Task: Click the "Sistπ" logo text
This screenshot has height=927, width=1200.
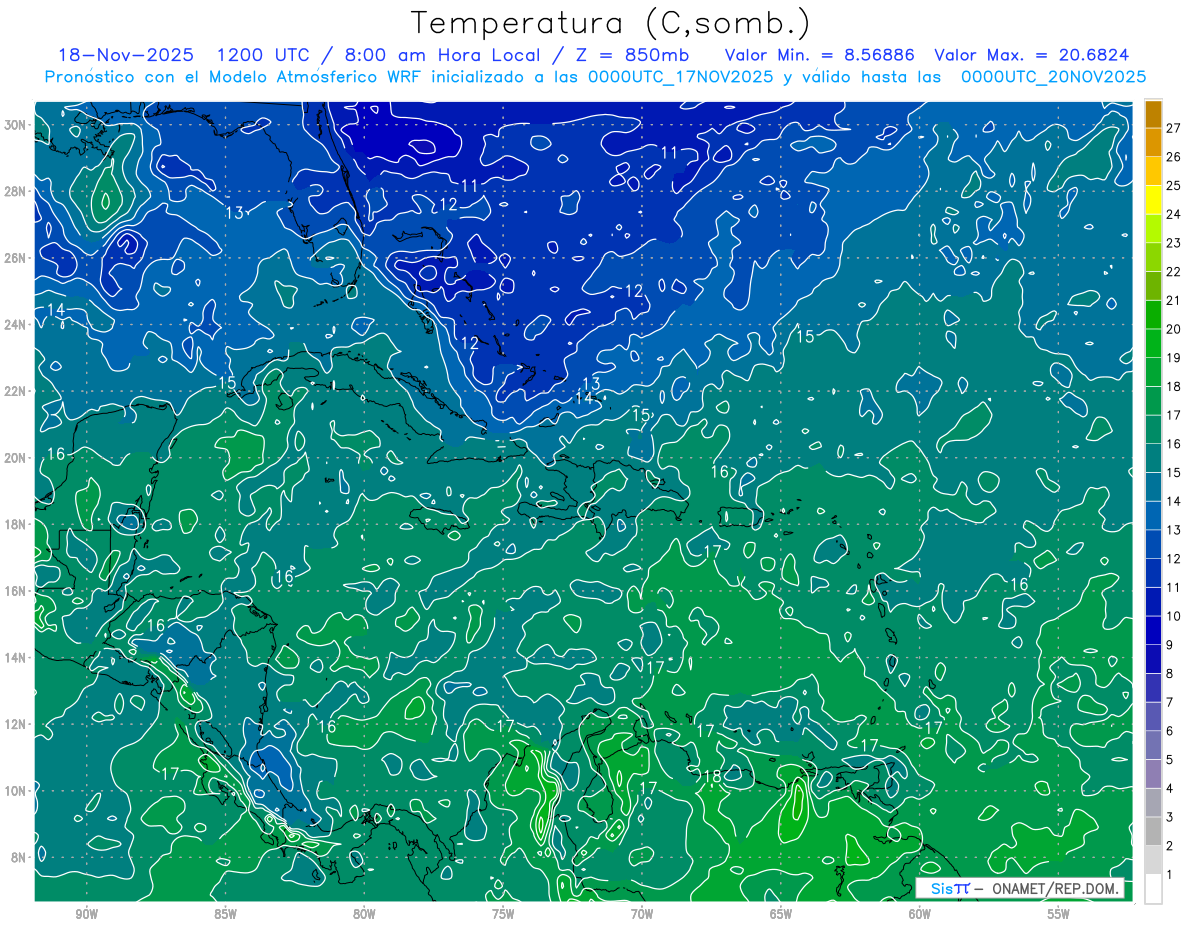Action: pos(950,888)
